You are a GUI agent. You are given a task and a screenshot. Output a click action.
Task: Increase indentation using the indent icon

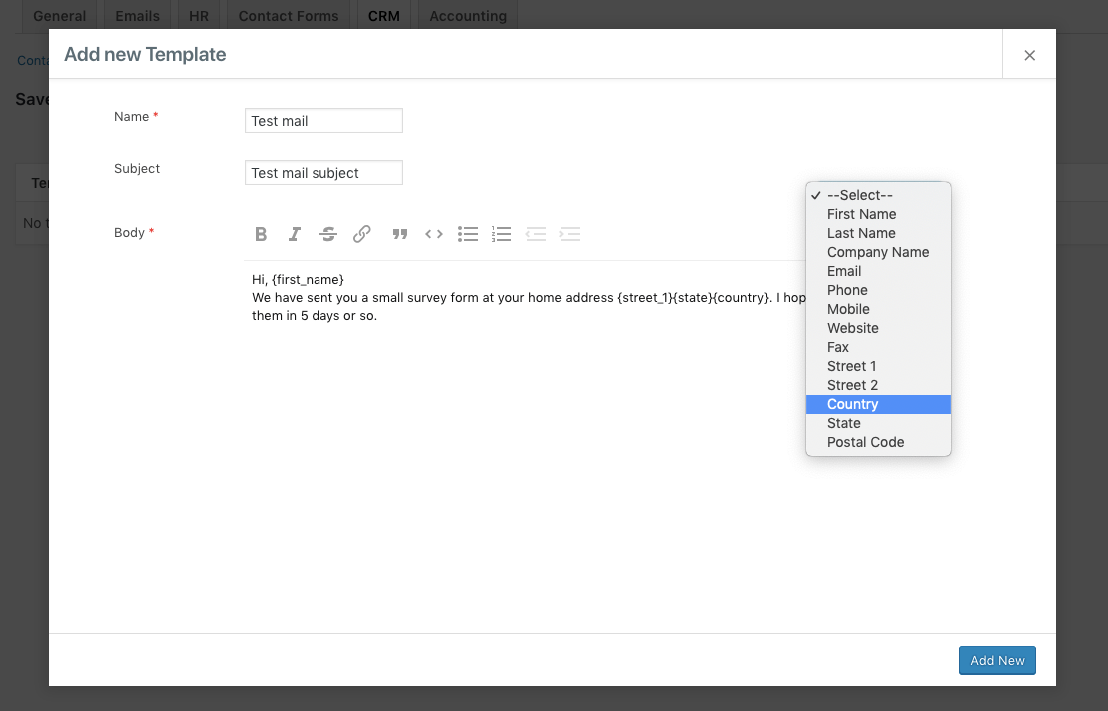tap(569, 234)
